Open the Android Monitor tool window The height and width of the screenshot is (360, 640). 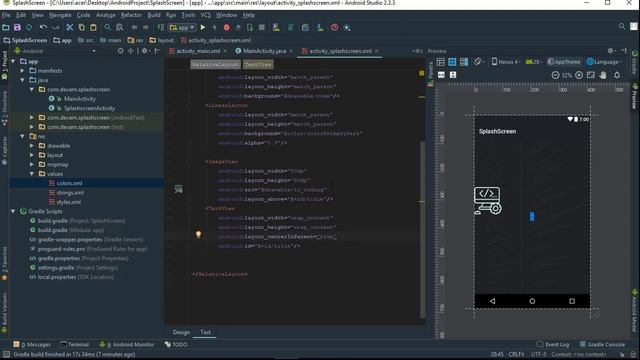point(127,344)
